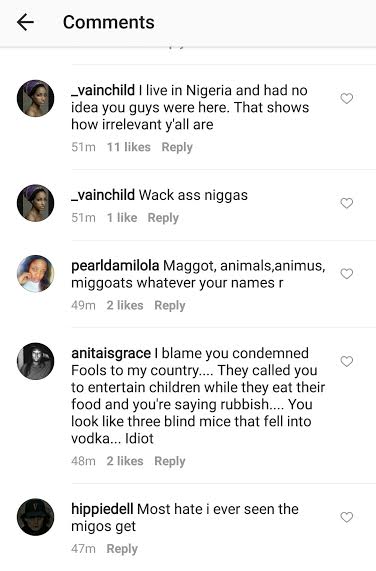This screenshot has height=571, width=376.
Task: Open hippiedell username link
Action: click(x=102, y=509)
